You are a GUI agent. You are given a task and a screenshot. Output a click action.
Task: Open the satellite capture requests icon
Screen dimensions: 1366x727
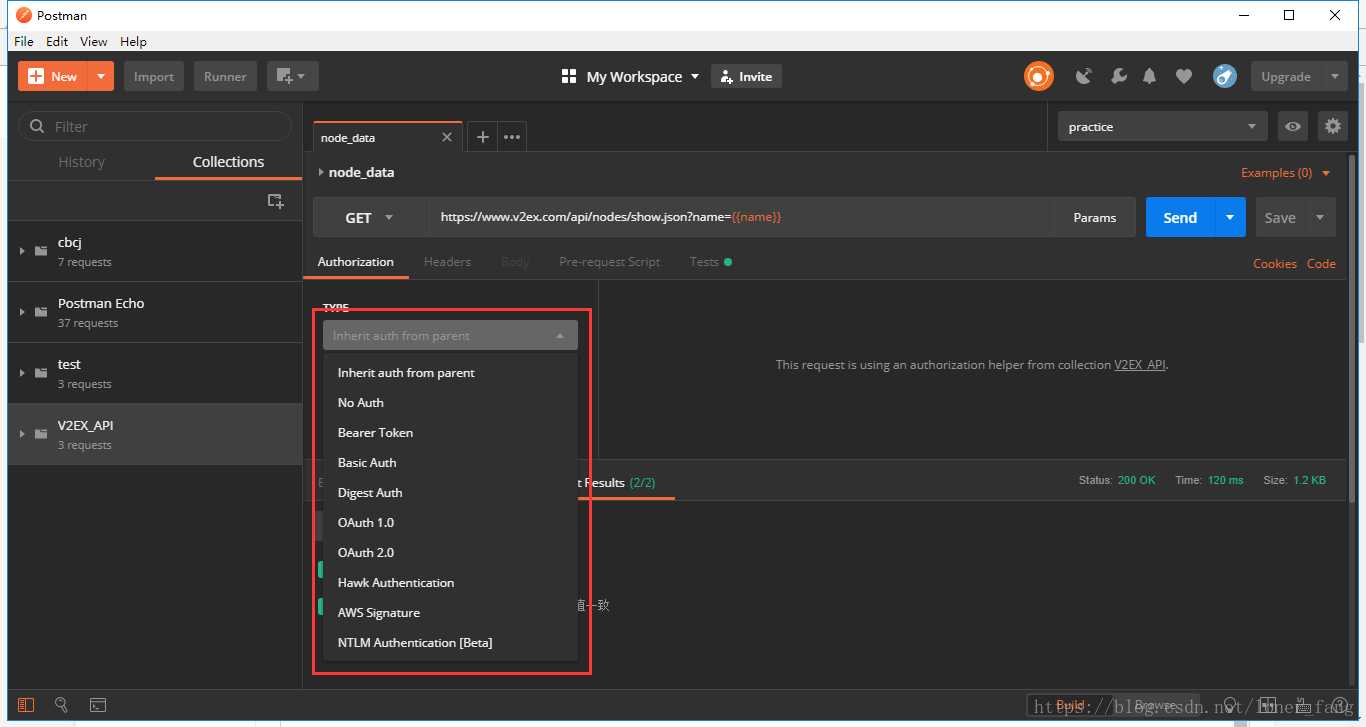pos(1084,76)
